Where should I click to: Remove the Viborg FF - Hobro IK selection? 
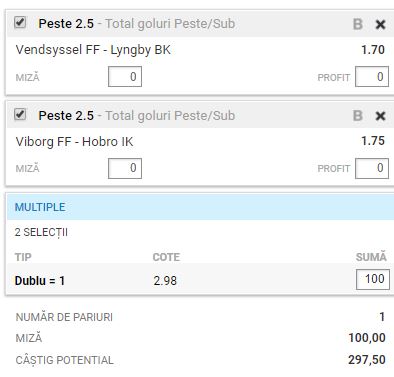[x=380, y=116]
